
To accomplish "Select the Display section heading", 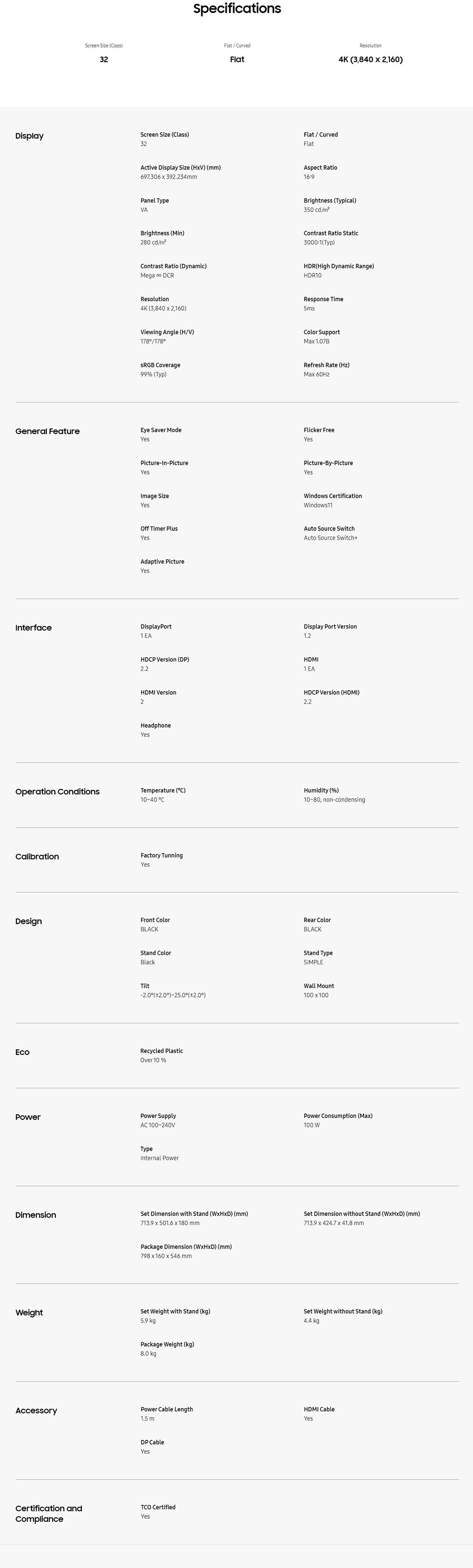I will (29, 136).
